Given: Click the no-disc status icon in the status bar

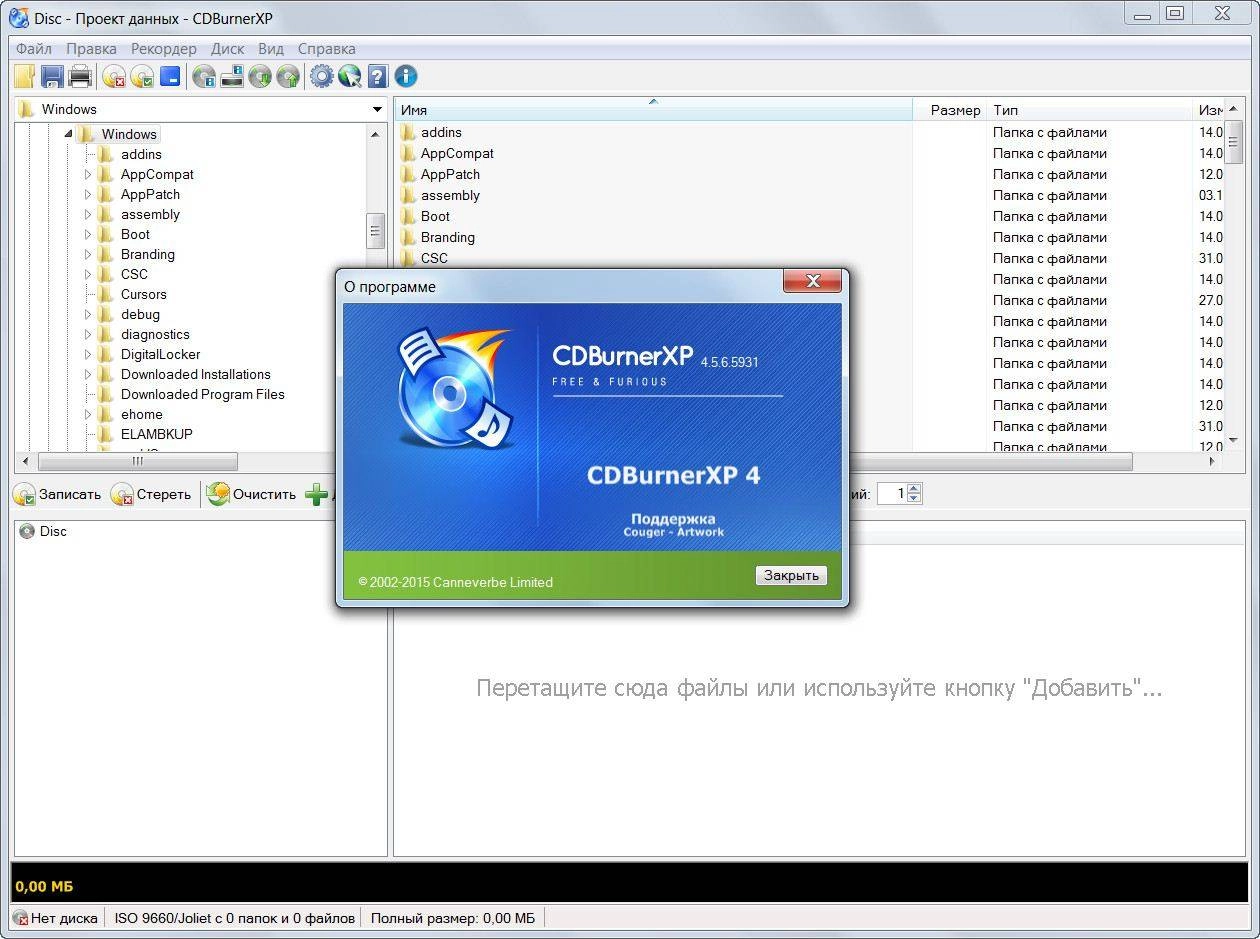Looking at the screenshot, I should pyautogui.click(x=20, y=918).
